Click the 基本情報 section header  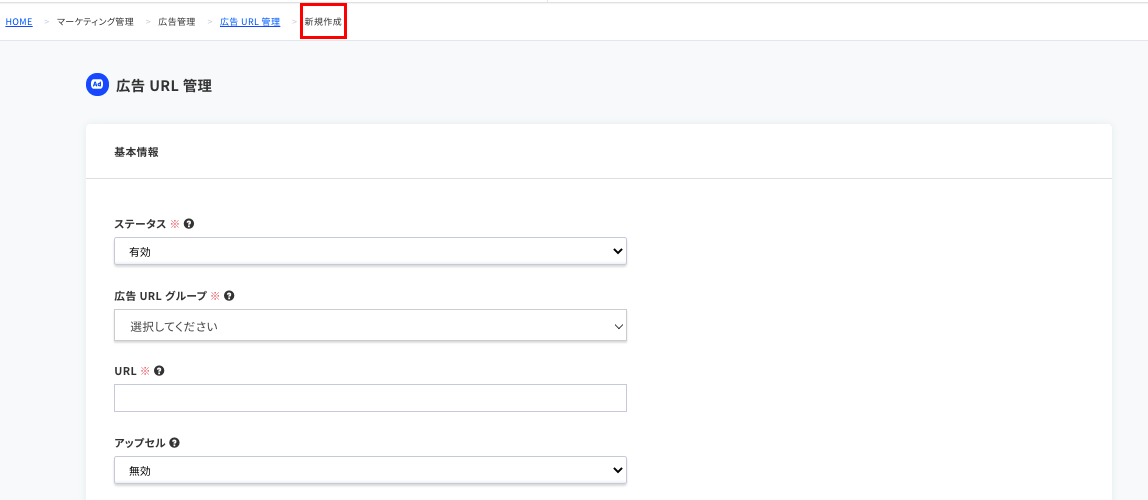(x=136, y=152)
